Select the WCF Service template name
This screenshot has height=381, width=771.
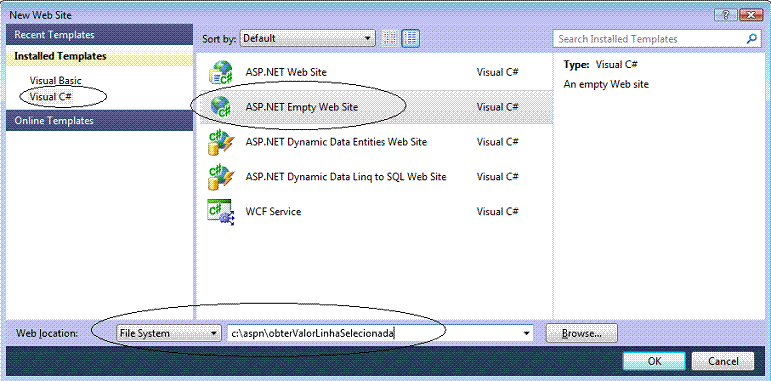click(x=273, y=212)
